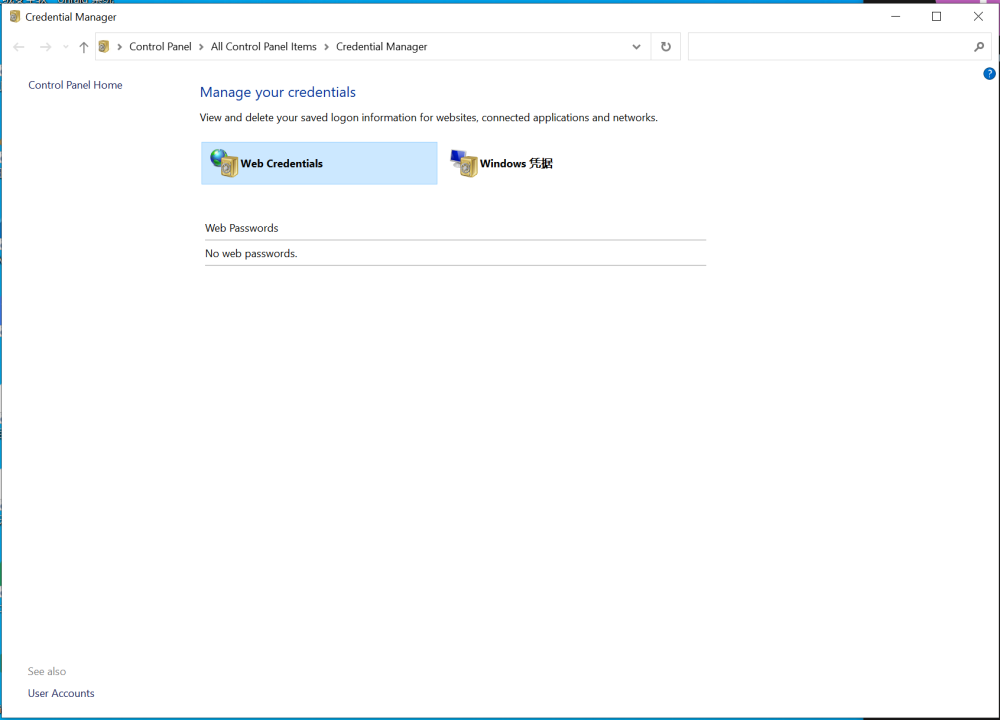1000x720 pixels.
Task: Close the Credential Manager window
Action: click(978, 17)
